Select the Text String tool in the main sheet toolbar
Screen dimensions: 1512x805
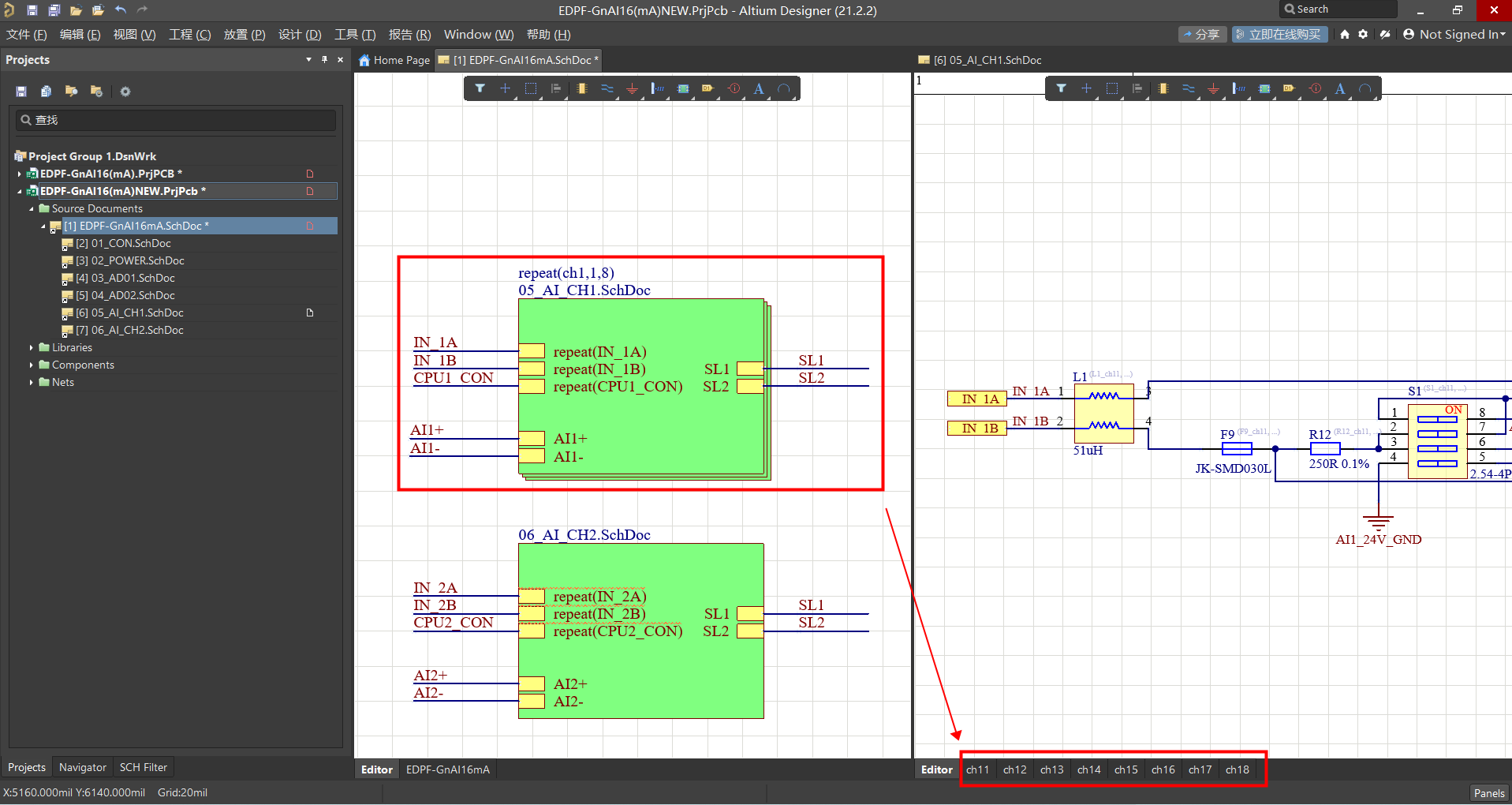pos(759,88)
